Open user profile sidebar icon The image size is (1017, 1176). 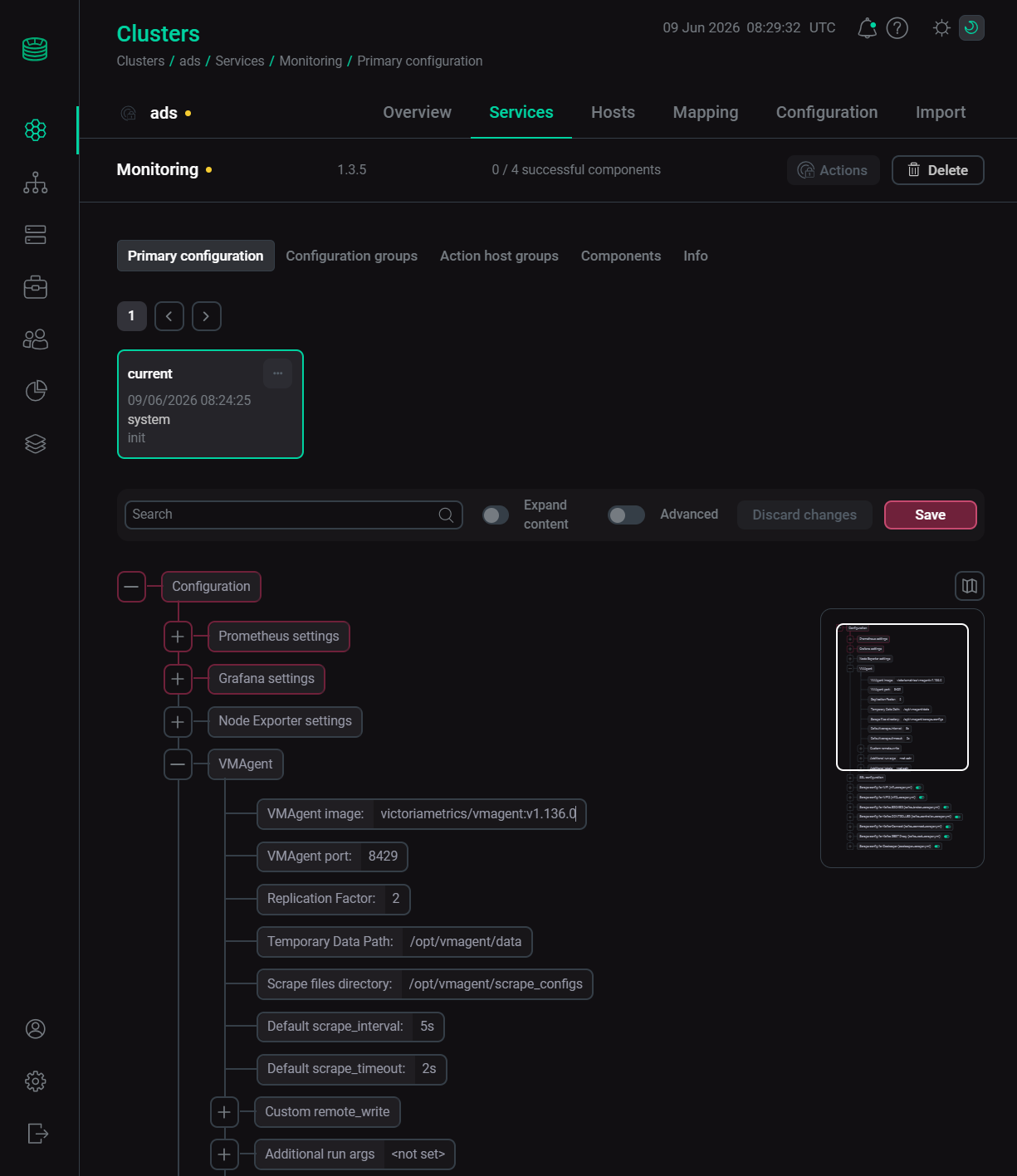[36, 1029]
